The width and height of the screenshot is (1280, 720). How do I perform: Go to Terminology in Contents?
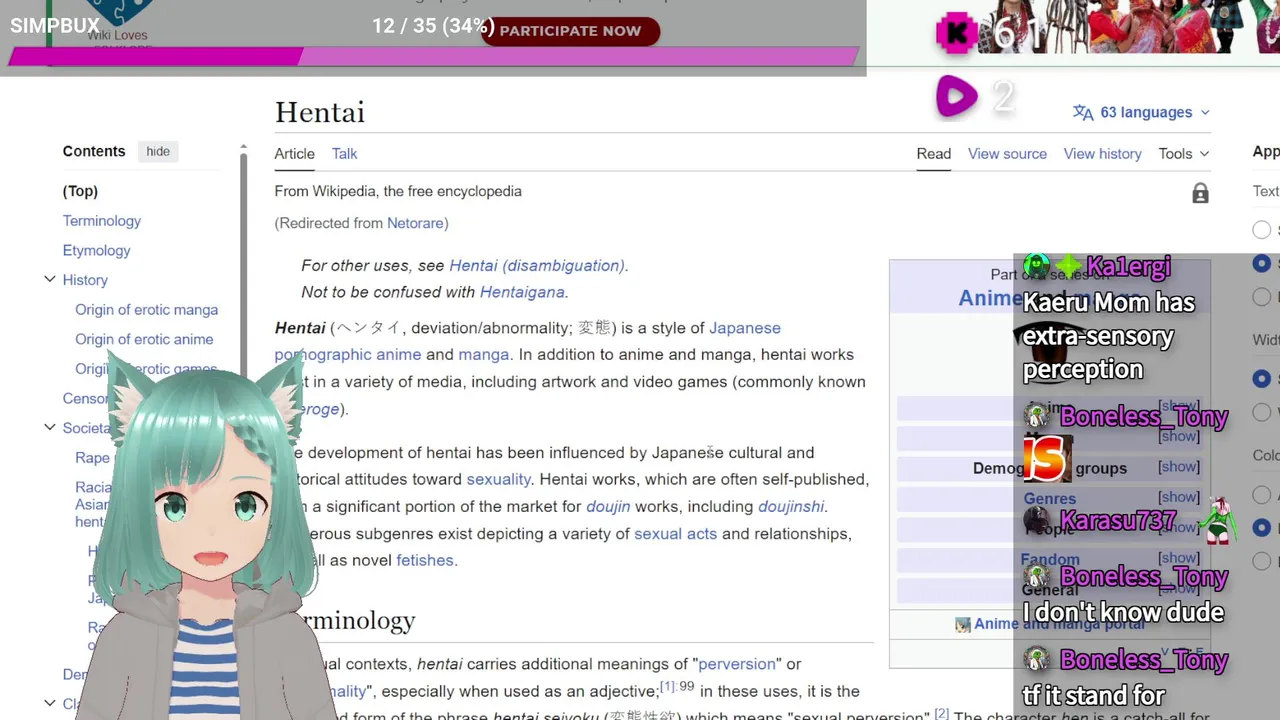point(102,221)
